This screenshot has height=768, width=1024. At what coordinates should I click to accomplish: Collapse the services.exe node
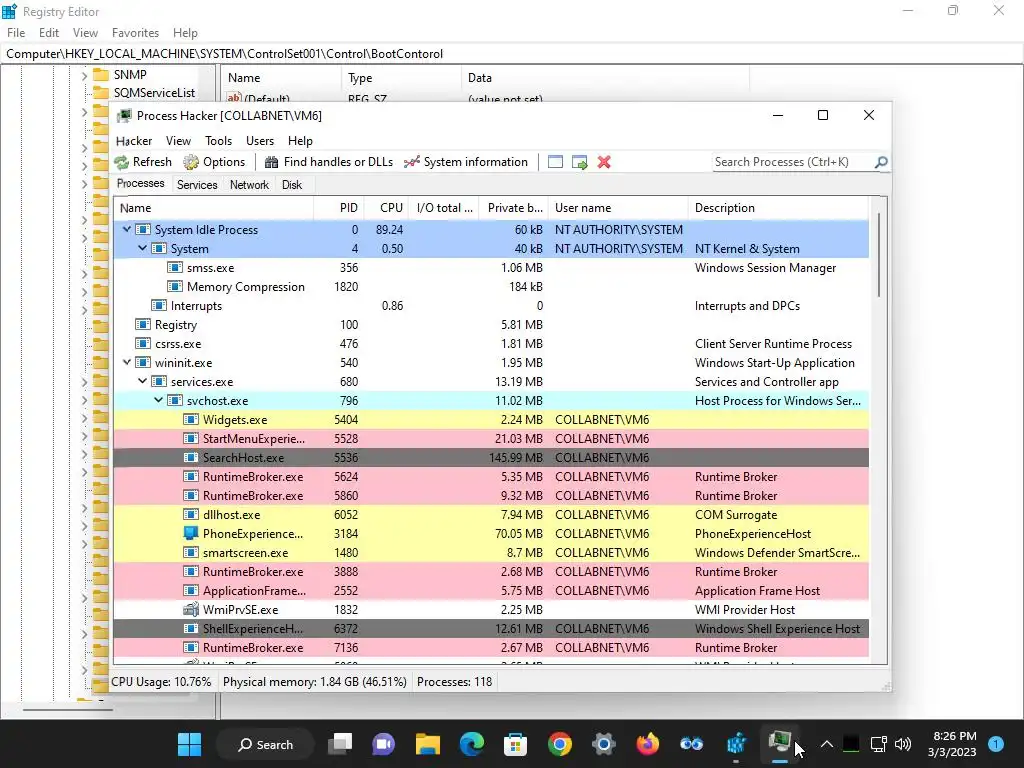(142, 381)
